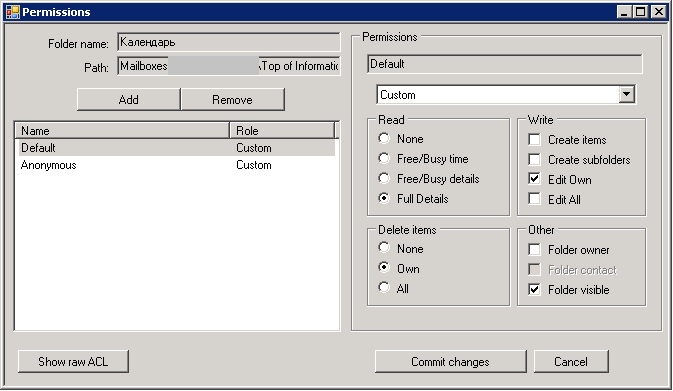
Task: Set Delete items to None
Action: click(x=384, y=248)
